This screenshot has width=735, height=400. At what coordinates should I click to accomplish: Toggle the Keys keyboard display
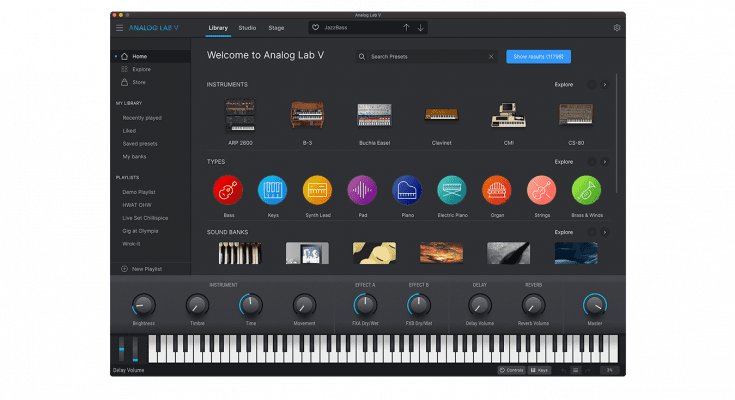pyautogui.click(x=540, y=370)
